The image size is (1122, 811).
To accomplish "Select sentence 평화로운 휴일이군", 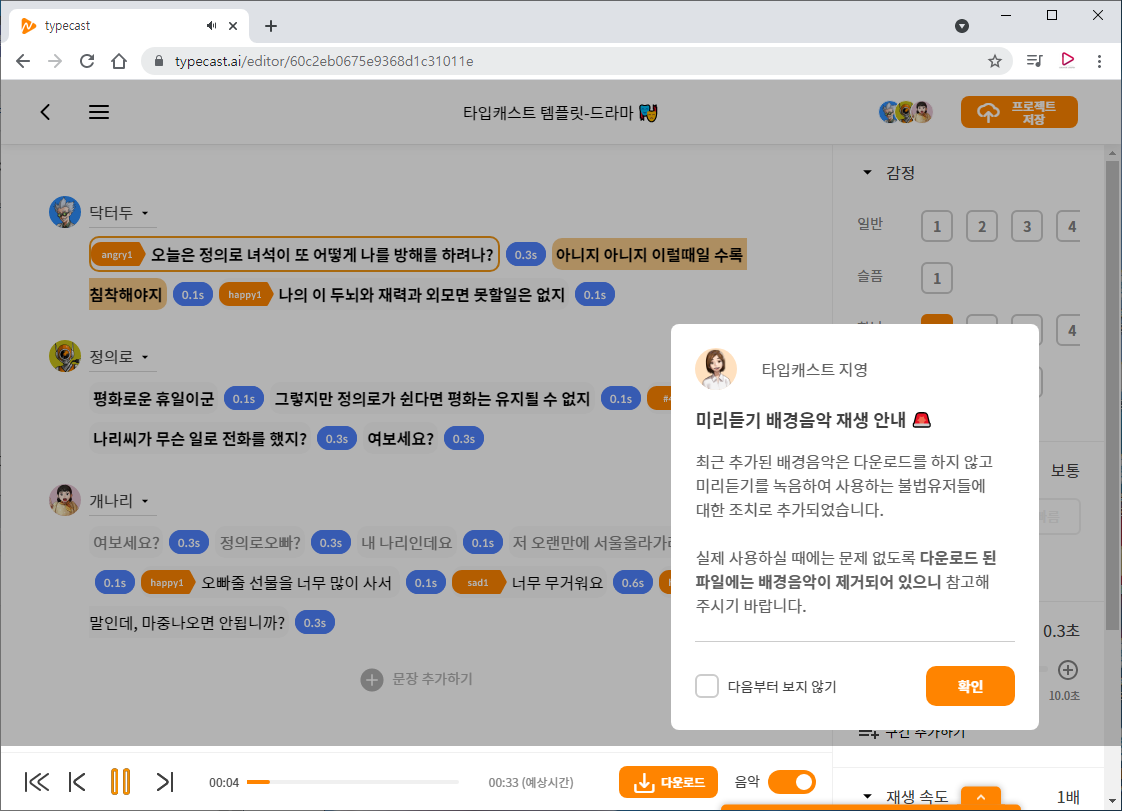I will point(154,399).
